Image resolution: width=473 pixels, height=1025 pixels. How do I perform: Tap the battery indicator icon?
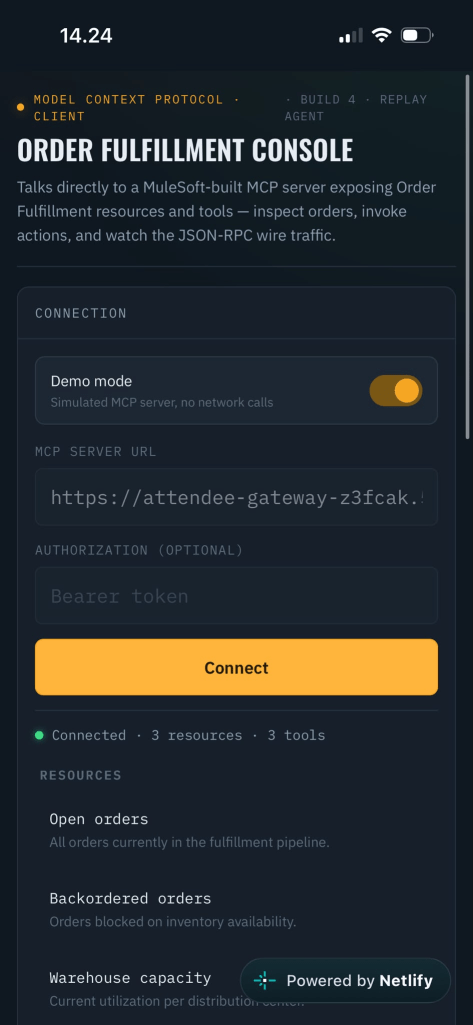tap(417, 35)
